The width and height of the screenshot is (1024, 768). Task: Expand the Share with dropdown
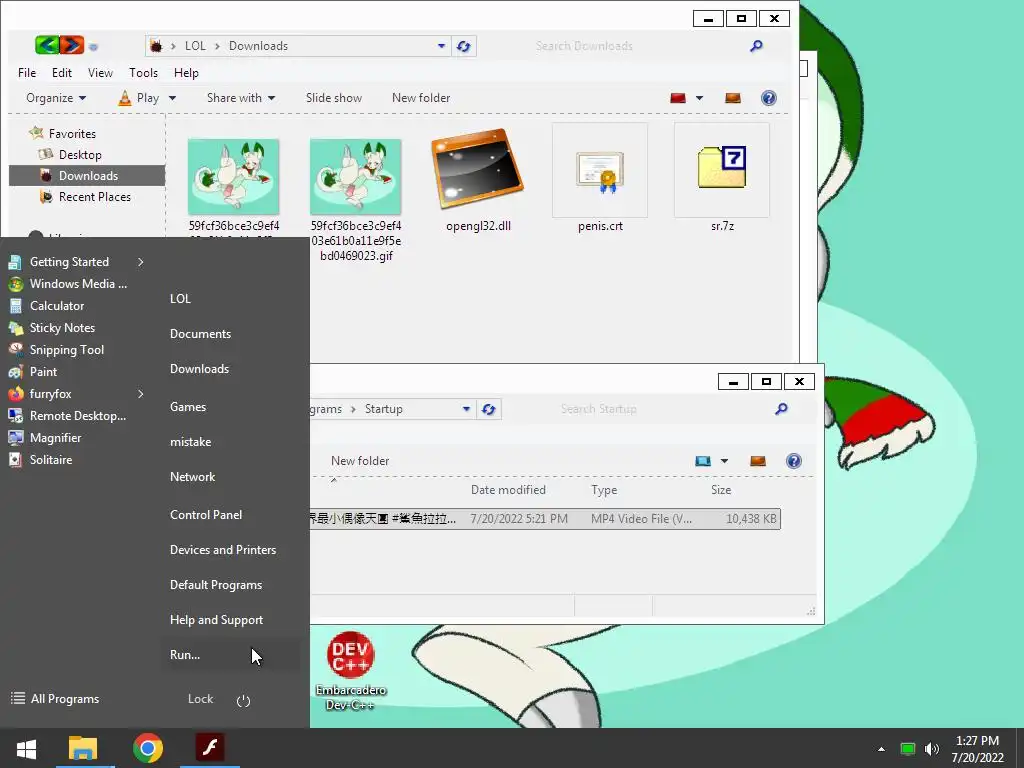click(x=240, y=98)
